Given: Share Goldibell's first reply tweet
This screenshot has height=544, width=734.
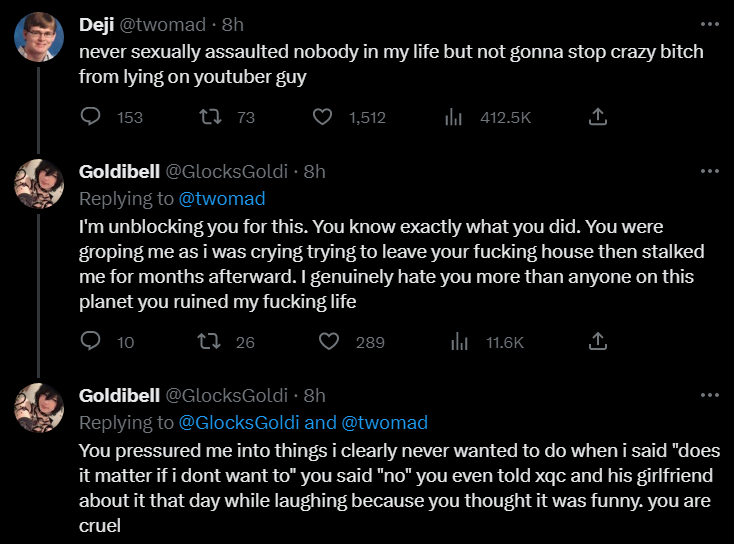Looking at the screenshot, I should (x=597, y=342).
